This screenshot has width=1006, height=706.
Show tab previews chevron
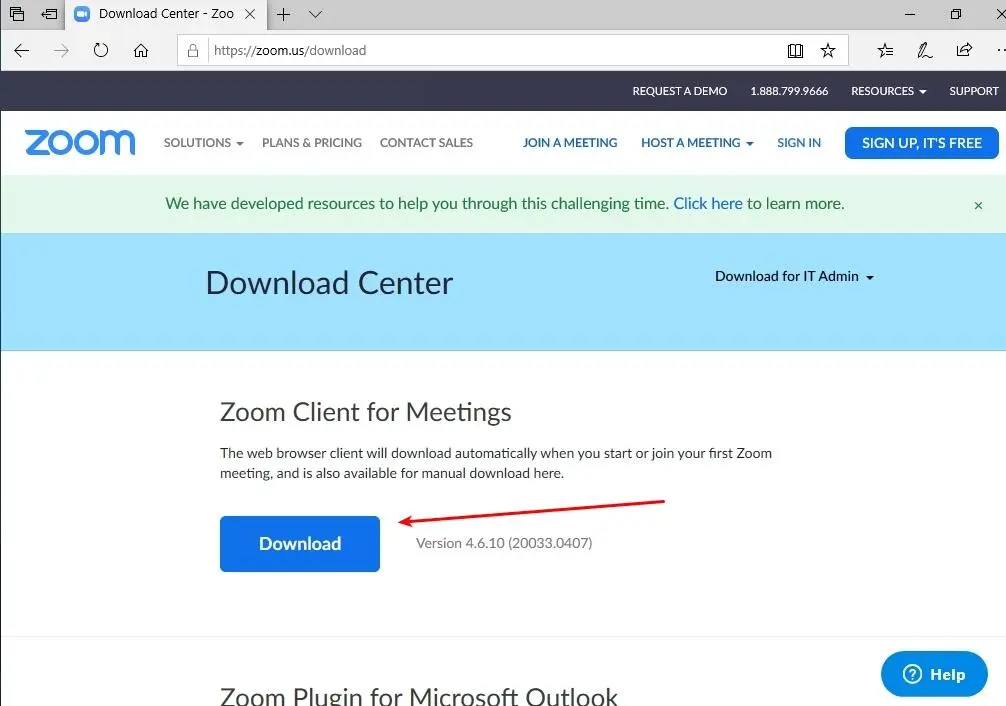tap(315, 14)
